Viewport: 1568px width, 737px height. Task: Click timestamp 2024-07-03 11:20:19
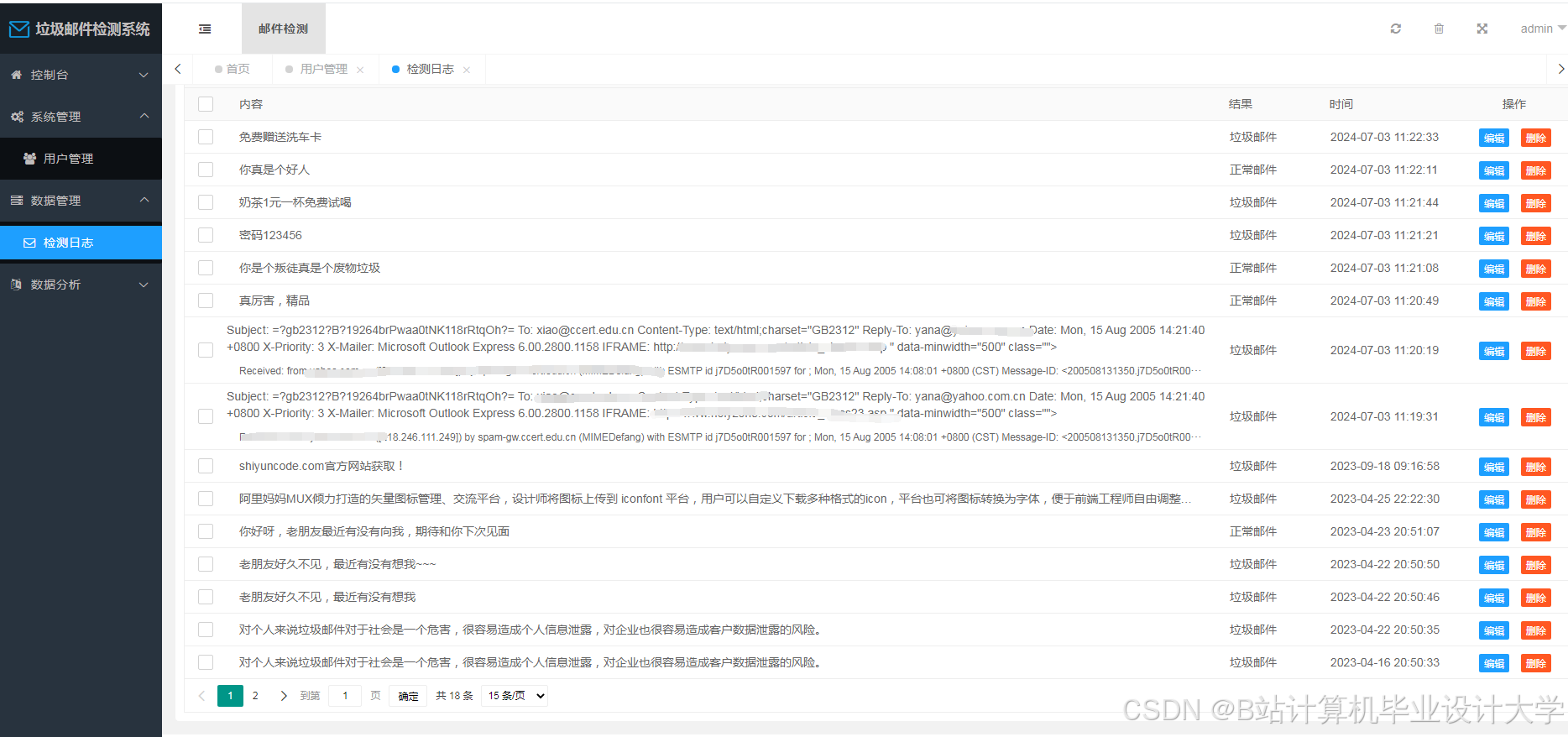[1385, 350]
